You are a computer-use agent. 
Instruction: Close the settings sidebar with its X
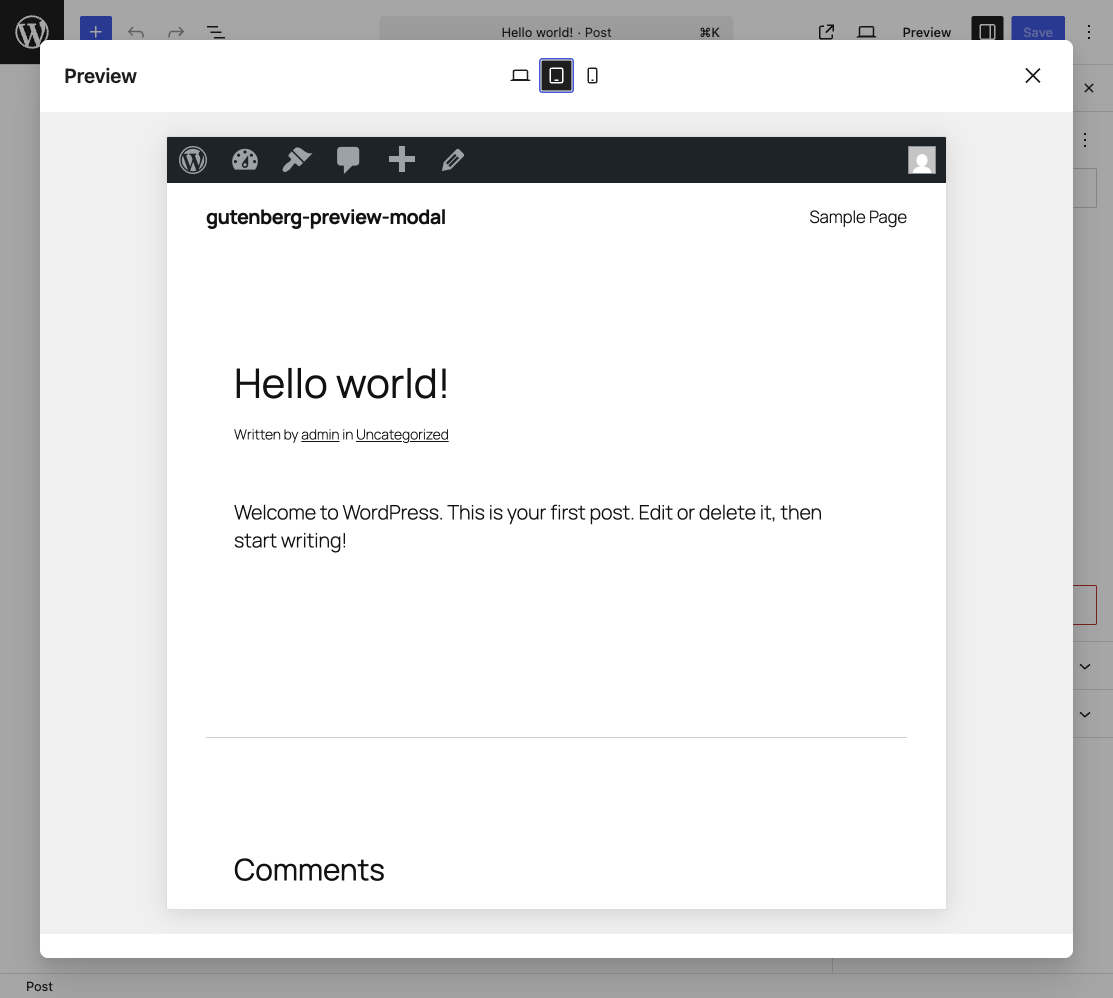pyautogui.click(x=1089, y=88)
